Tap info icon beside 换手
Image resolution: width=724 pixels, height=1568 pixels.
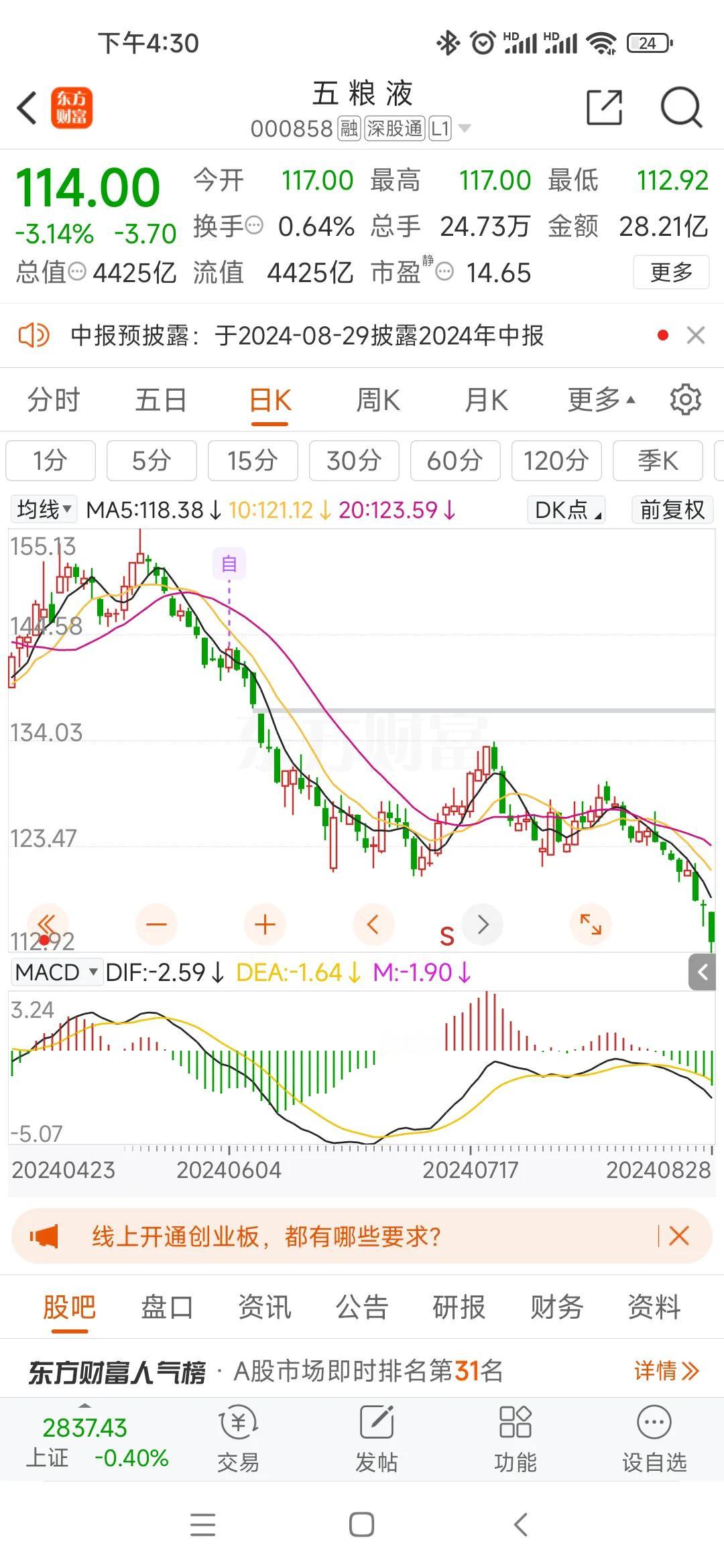[254, 226]
